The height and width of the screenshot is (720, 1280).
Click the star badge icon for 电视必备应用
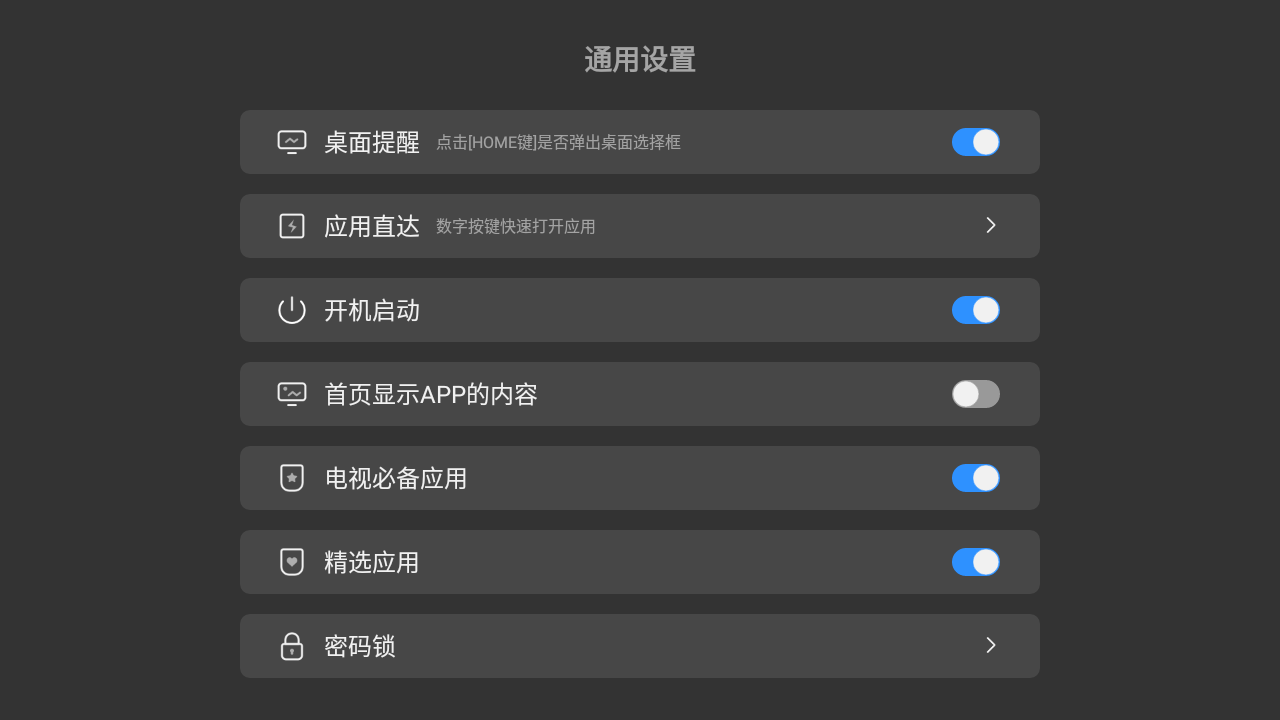(x=292, y=478)
